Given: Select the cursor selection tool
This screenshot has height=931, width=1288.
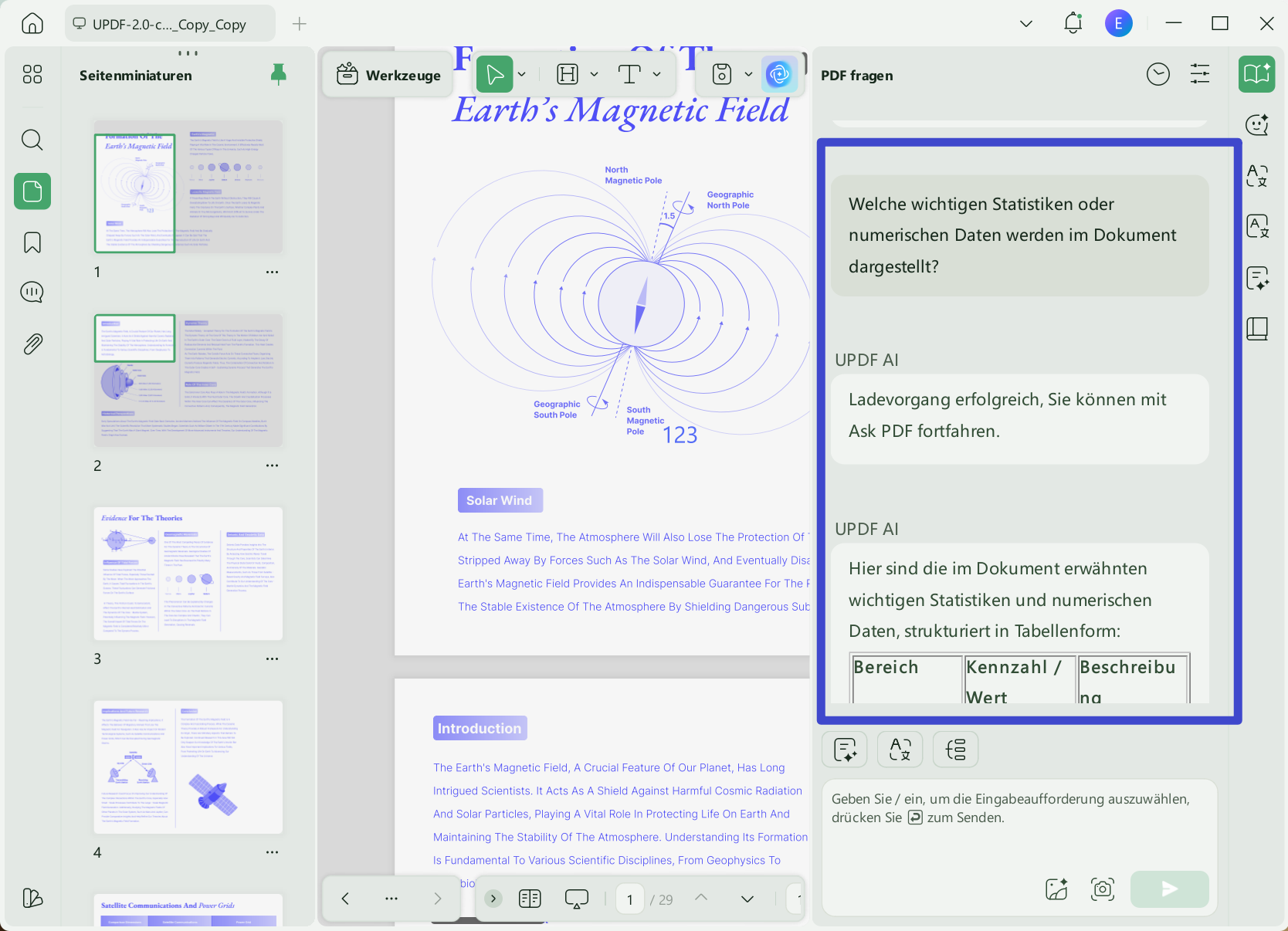Looking at the screenshot, I should (495, 74).
